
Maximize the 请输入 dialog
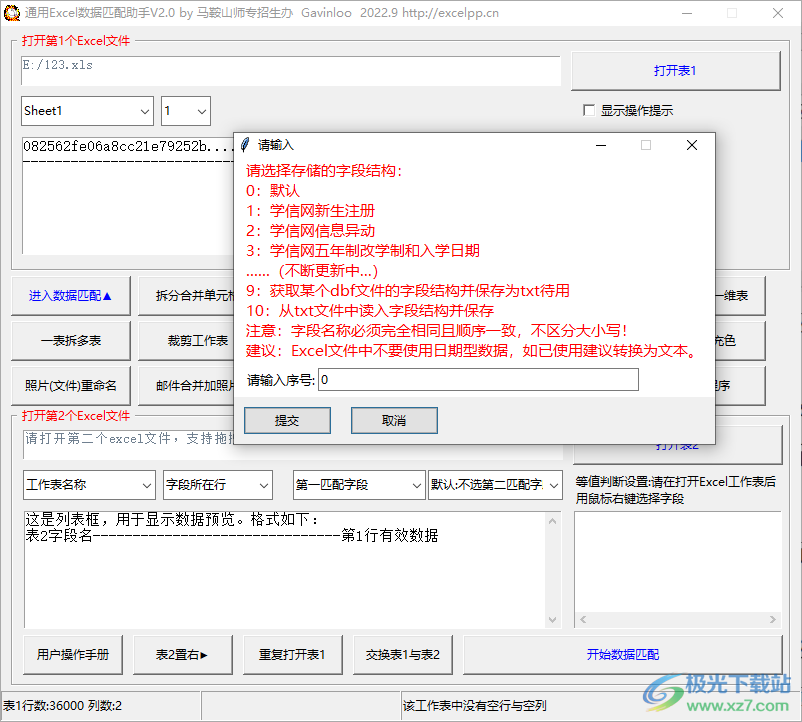(646, 145)
